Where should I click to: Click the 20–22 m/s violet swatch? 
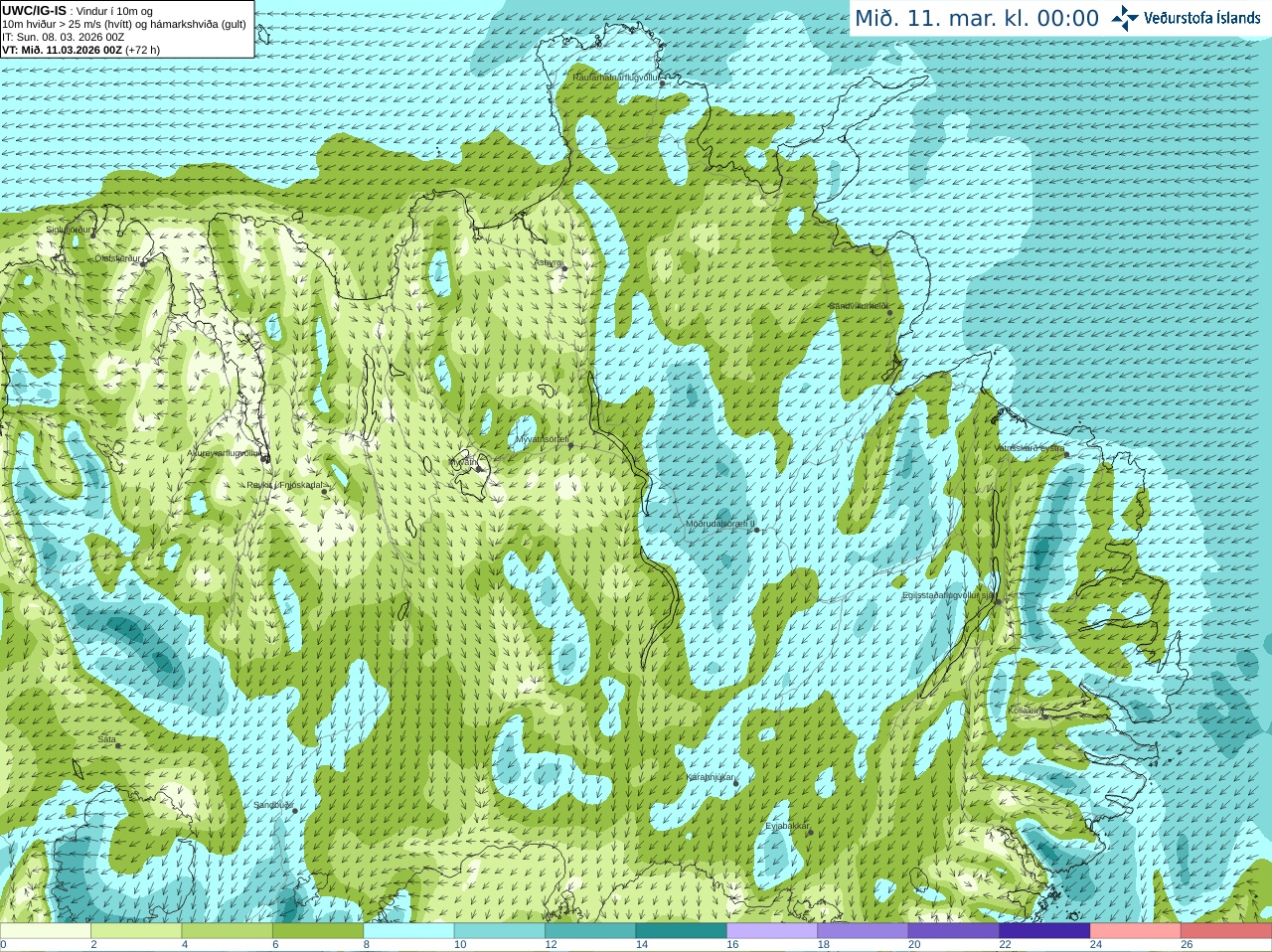(x=954, y=931)
